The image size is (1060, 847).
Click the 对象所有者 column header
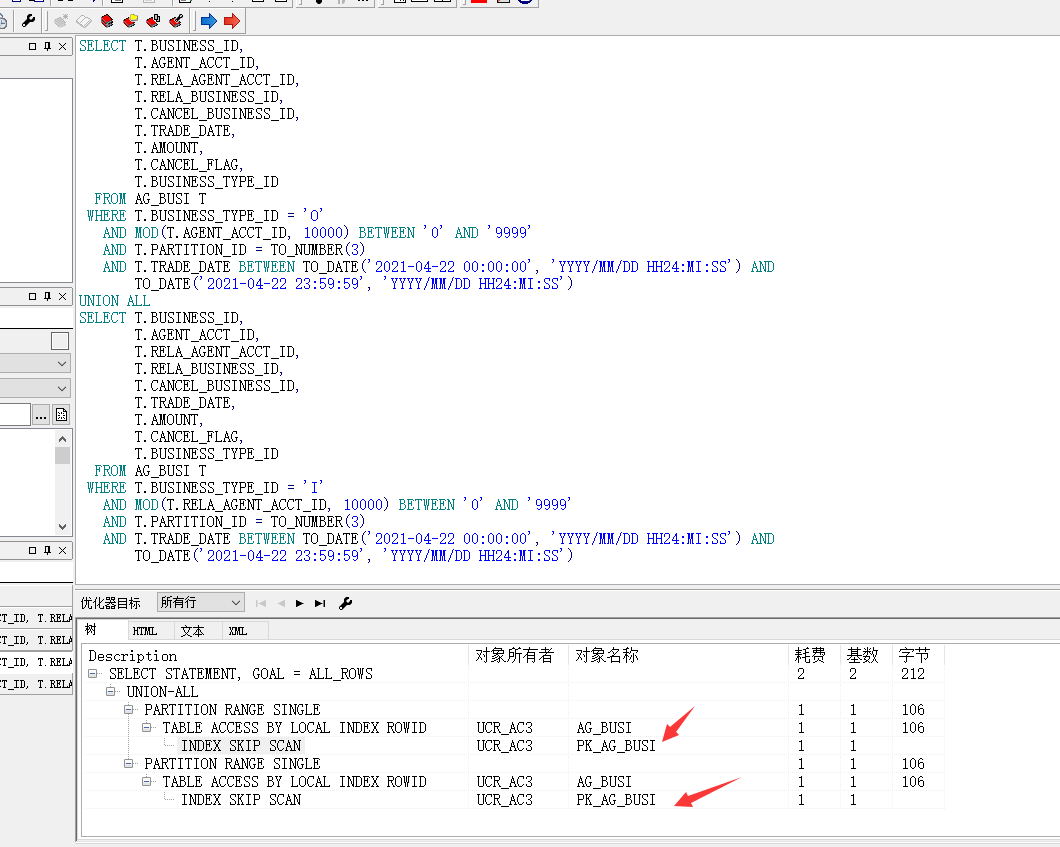pyautogui.click(x=519, y=656)
